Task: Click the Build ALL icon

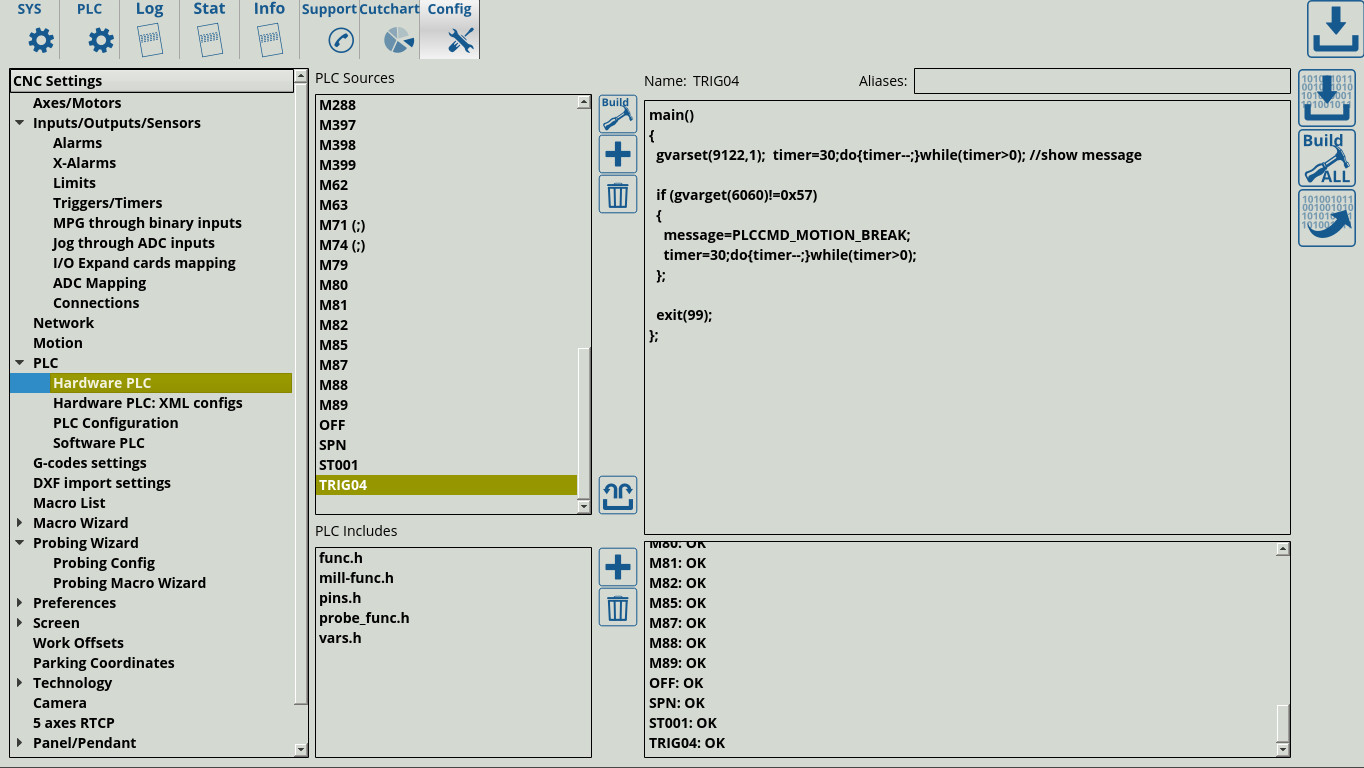Action: (x=1326, y=158)
